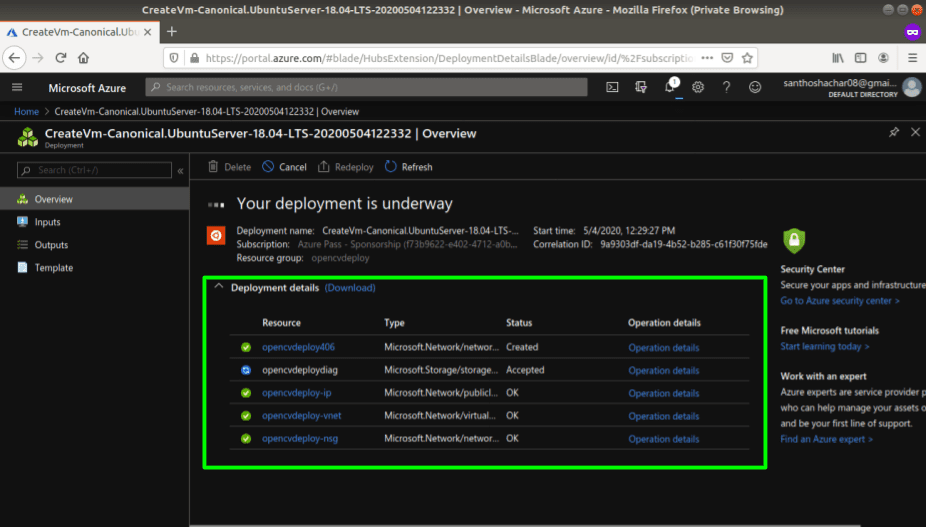Image resolution: width=926 pixels, height=527 pixels.
Task: Go to the Firefox home page
Action: click(83, 58)
